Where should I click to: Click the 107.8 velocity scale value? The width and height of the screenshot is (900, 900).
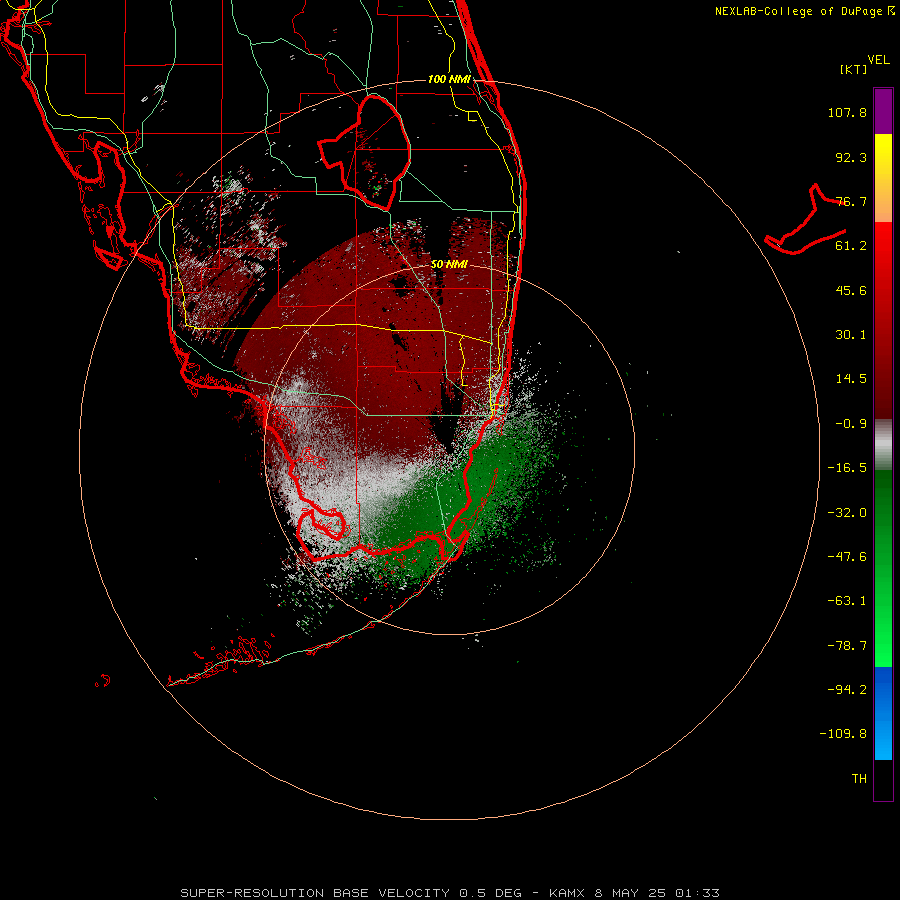tap(847, 112)
